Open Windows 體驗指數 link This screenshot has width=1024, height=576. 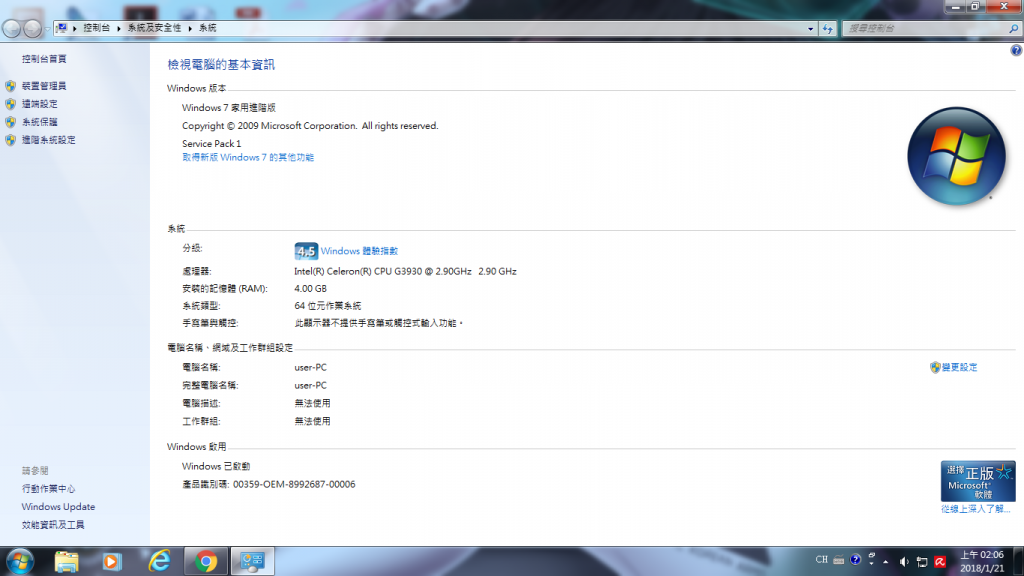tap(359, 251)
